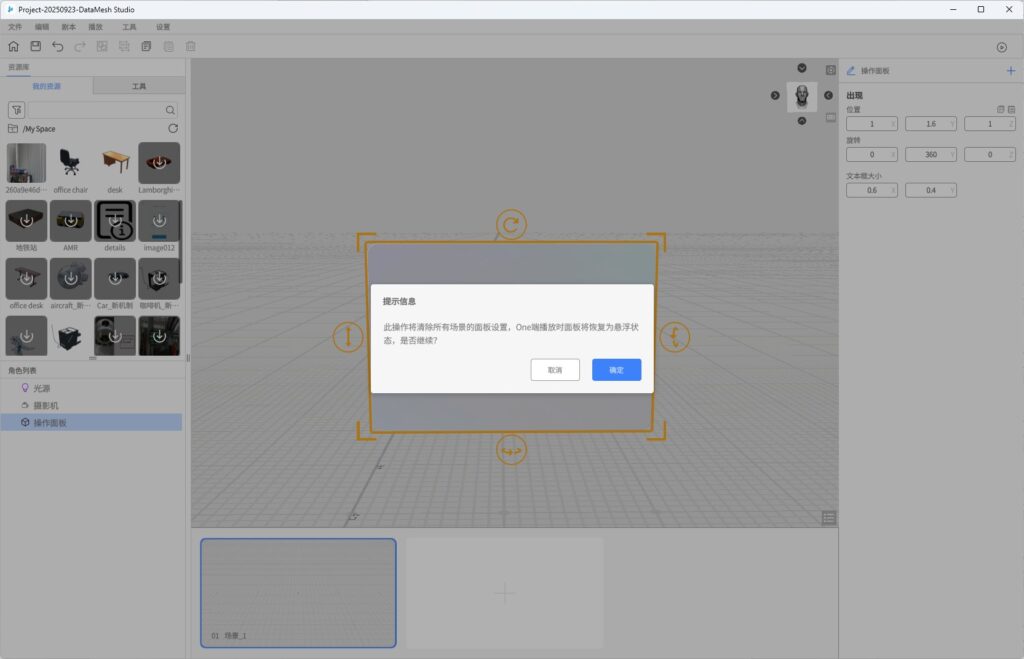Click the refresh icon next to /My Space

pyautogui.click(x=173, y=129)
